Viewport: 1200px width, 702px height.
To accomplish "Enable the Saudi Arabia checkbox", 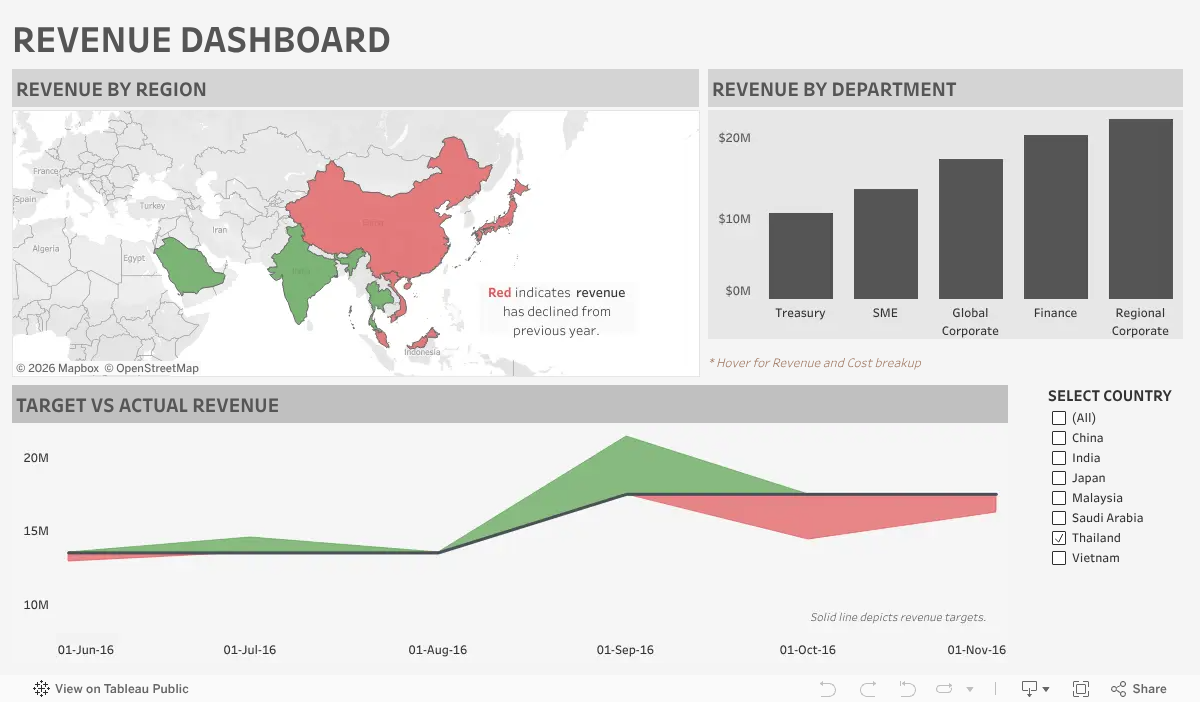I will (1059, 518).
